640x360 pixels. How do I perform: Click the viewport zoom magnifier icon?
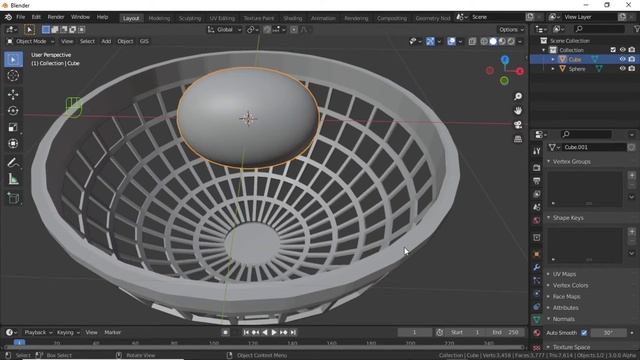click(x=518, y=96)
